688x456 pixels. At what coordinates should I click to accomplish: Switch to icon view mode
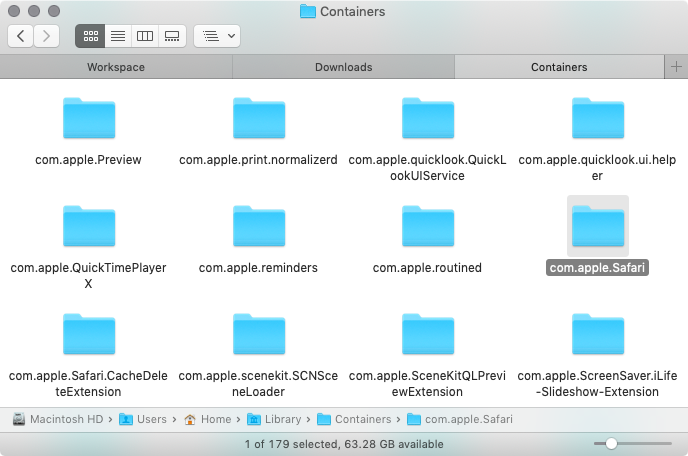click(x=91, y=36)
